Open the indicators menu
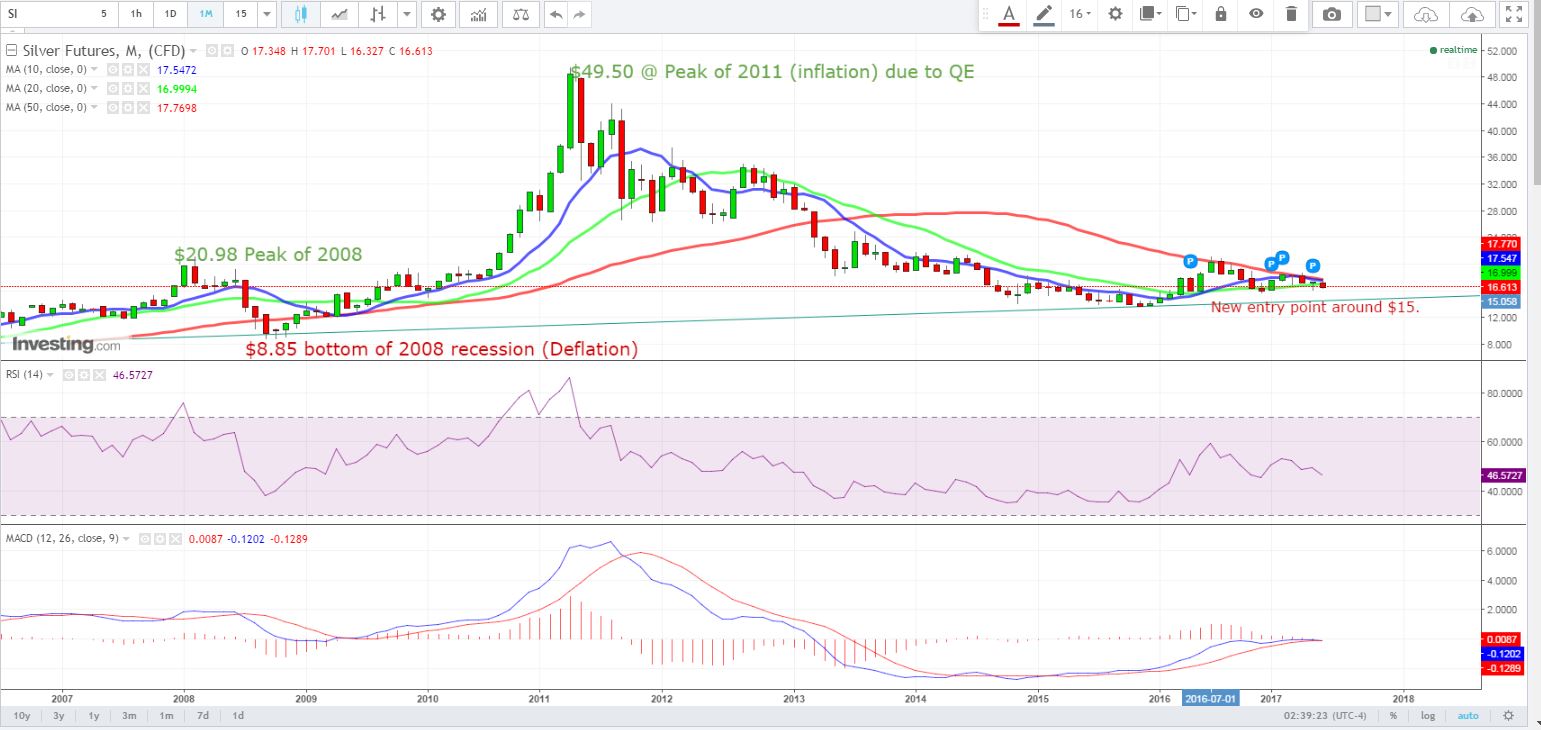1541x730 pixels. point(479,14)
